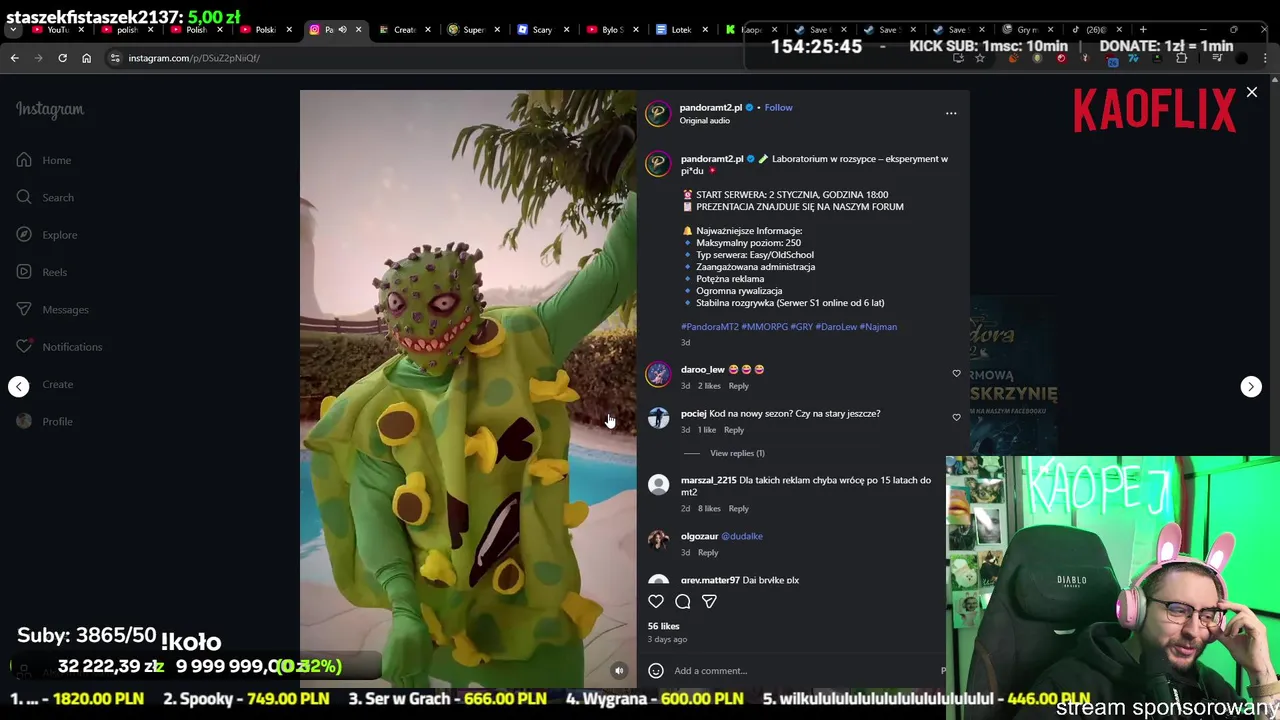Open the #DaroLew hashtag
1280x720 pixels.
[836, 327]
